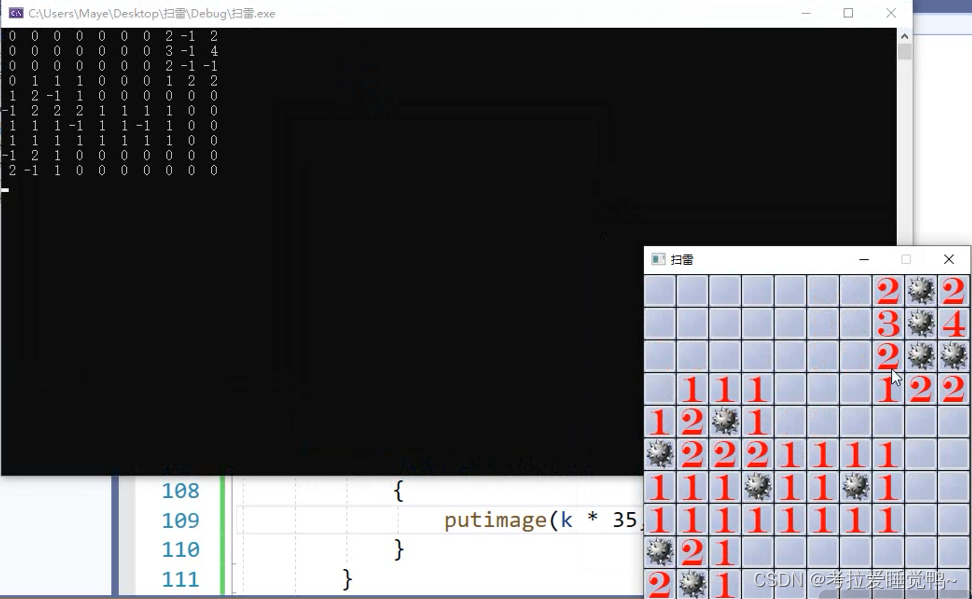Click the ninth-row mine left of the 2 tile

tap(660, 552)
